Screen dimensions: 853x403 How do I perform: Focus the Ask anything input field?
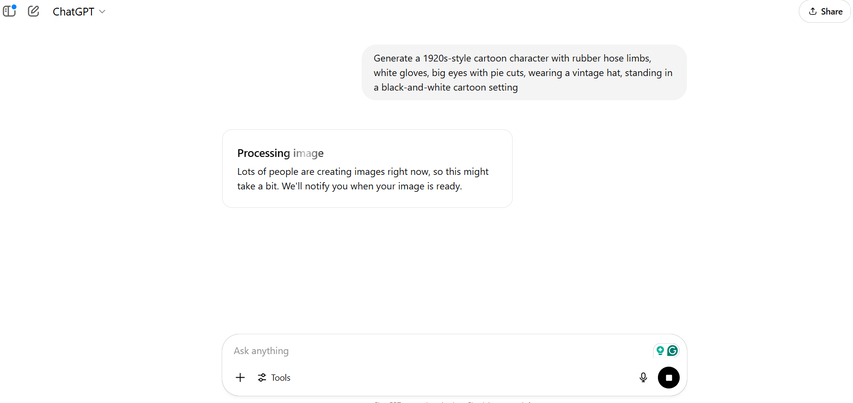pos(430,351)
